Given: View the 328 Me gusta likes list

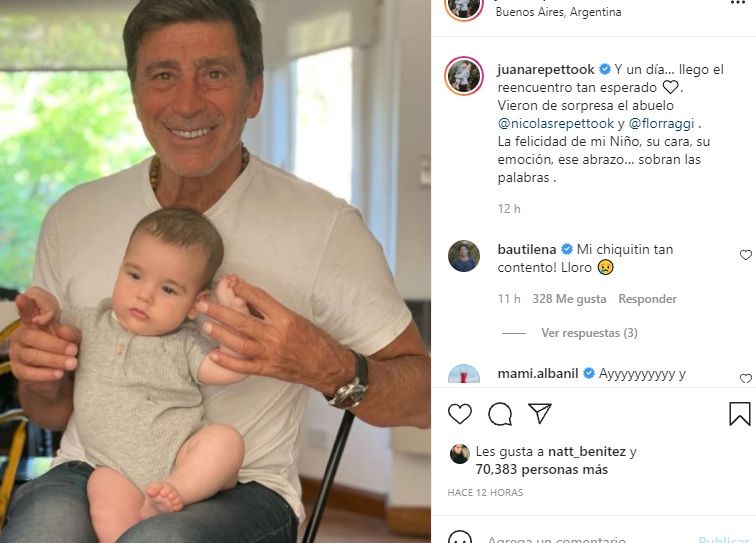Looking at the screenshot, I should 569,299.
